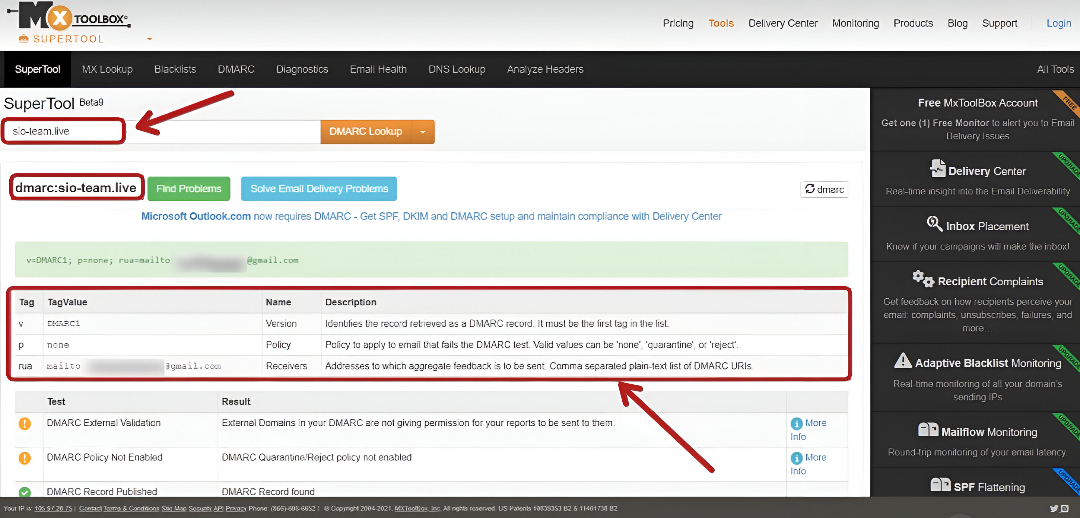Click the Recipient Complaints gears icon
This screenshot has width=1080, height=518.
click(x=923, y=278)
